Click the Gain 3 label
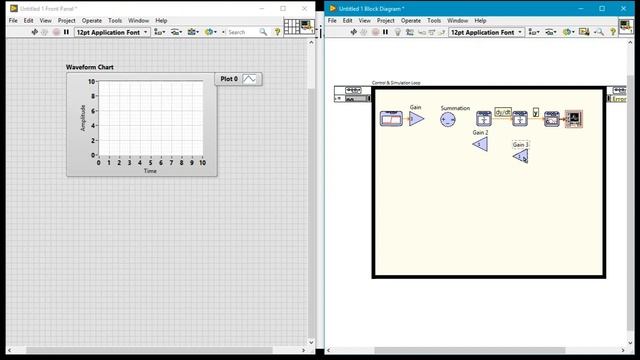The width and height of the screenshot is (640, 360). pos(520,144)
